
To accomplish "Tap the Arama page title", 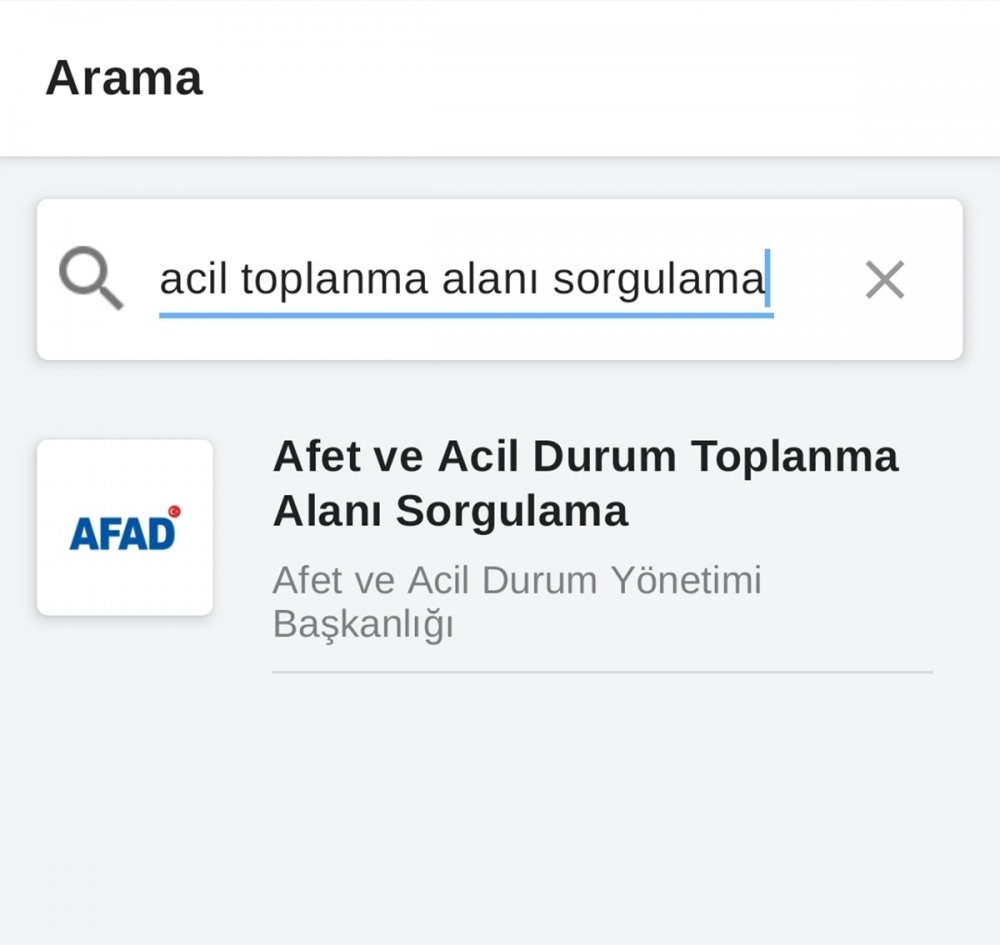I will click(x=124, y=78).
